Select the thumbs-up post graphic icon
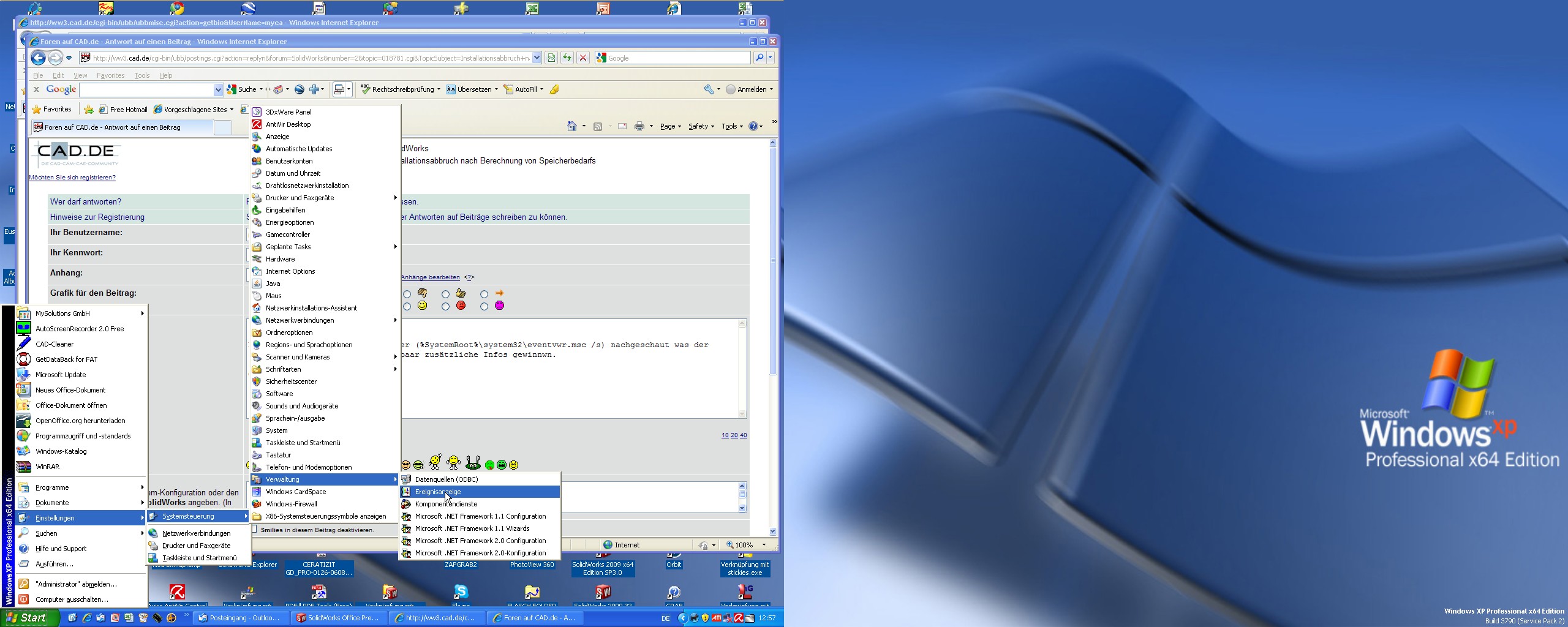This screenshot has height=627, width=1568. [x=461, y=293]
